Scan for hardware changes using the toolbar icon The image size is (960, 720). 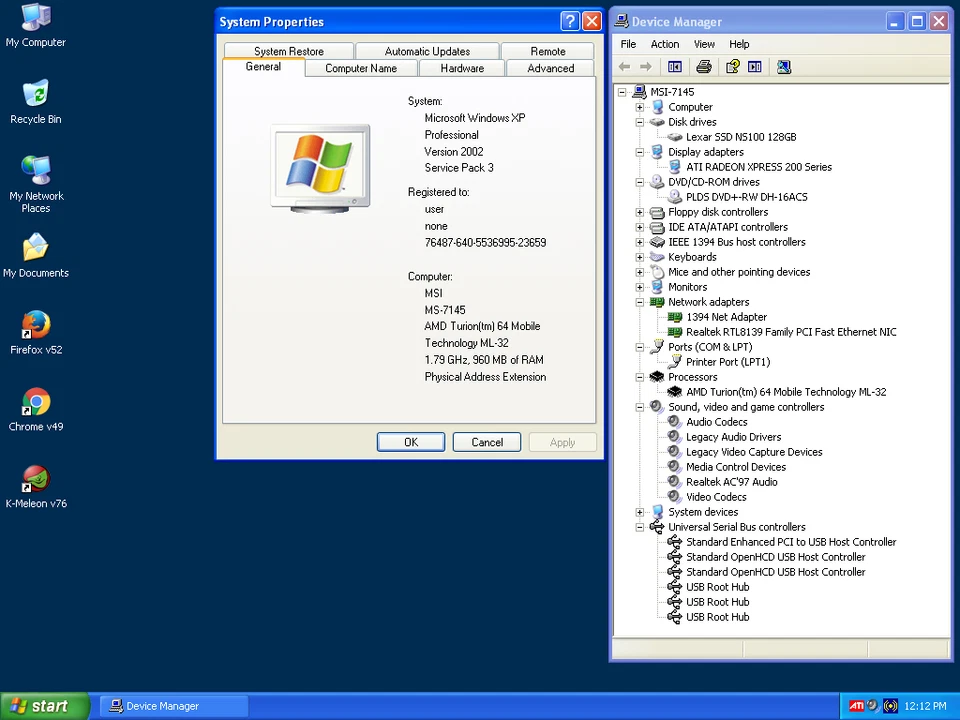click(784, 67)
